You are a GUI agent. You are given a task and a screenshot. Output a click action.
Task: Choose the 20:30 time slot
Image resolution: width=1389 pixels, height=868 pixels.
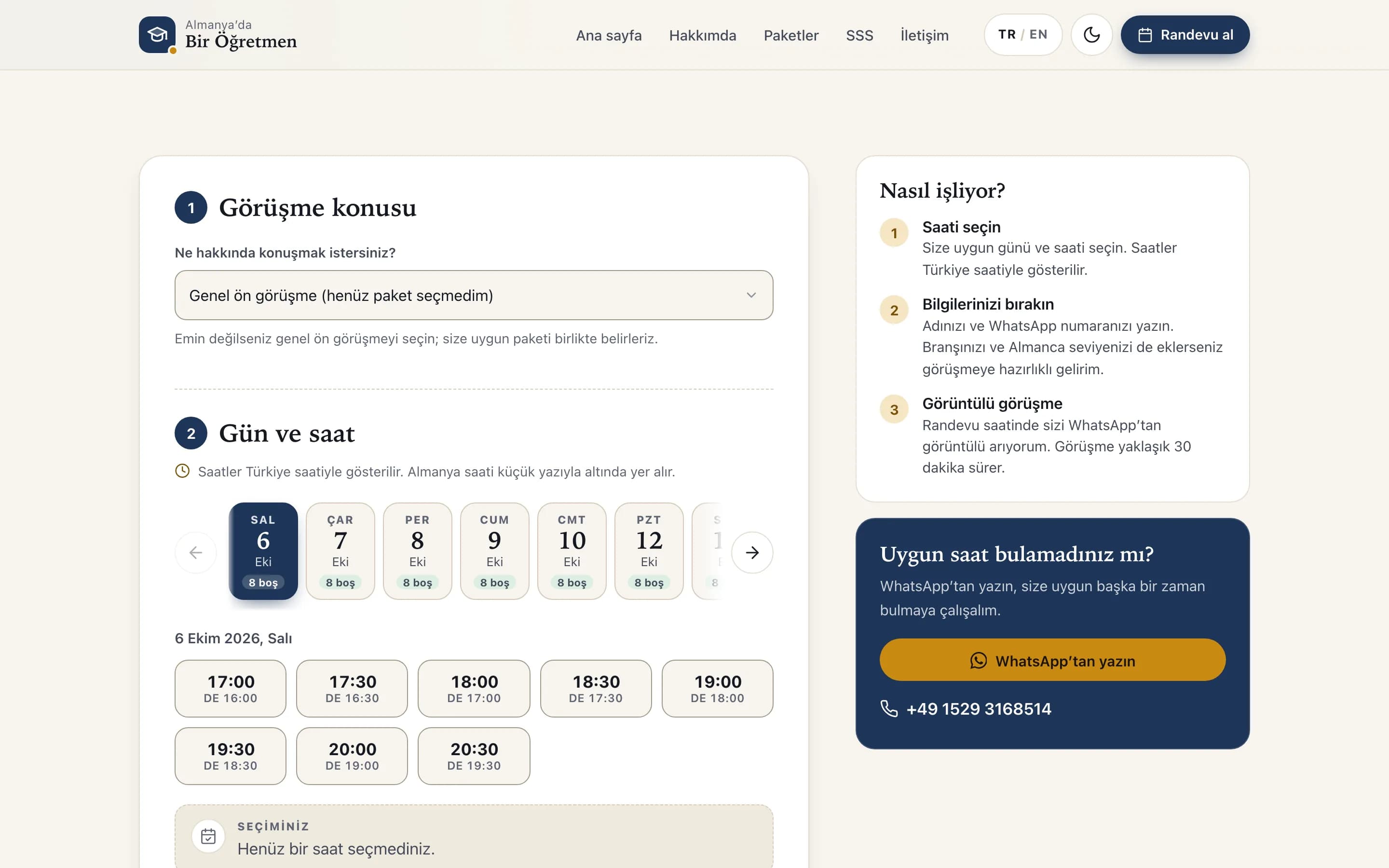(474, 756)
